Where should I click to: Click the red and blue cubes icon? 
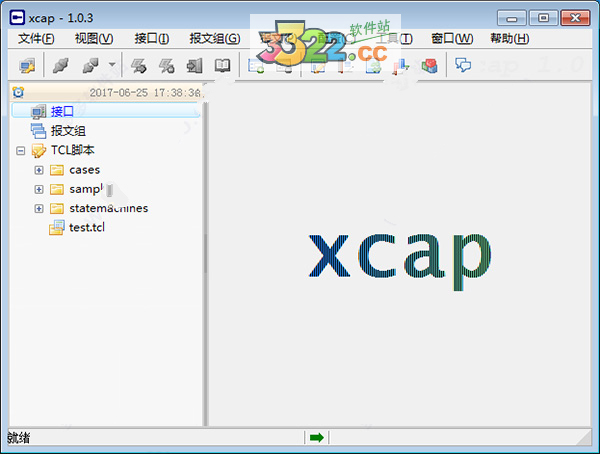[429, 66]
